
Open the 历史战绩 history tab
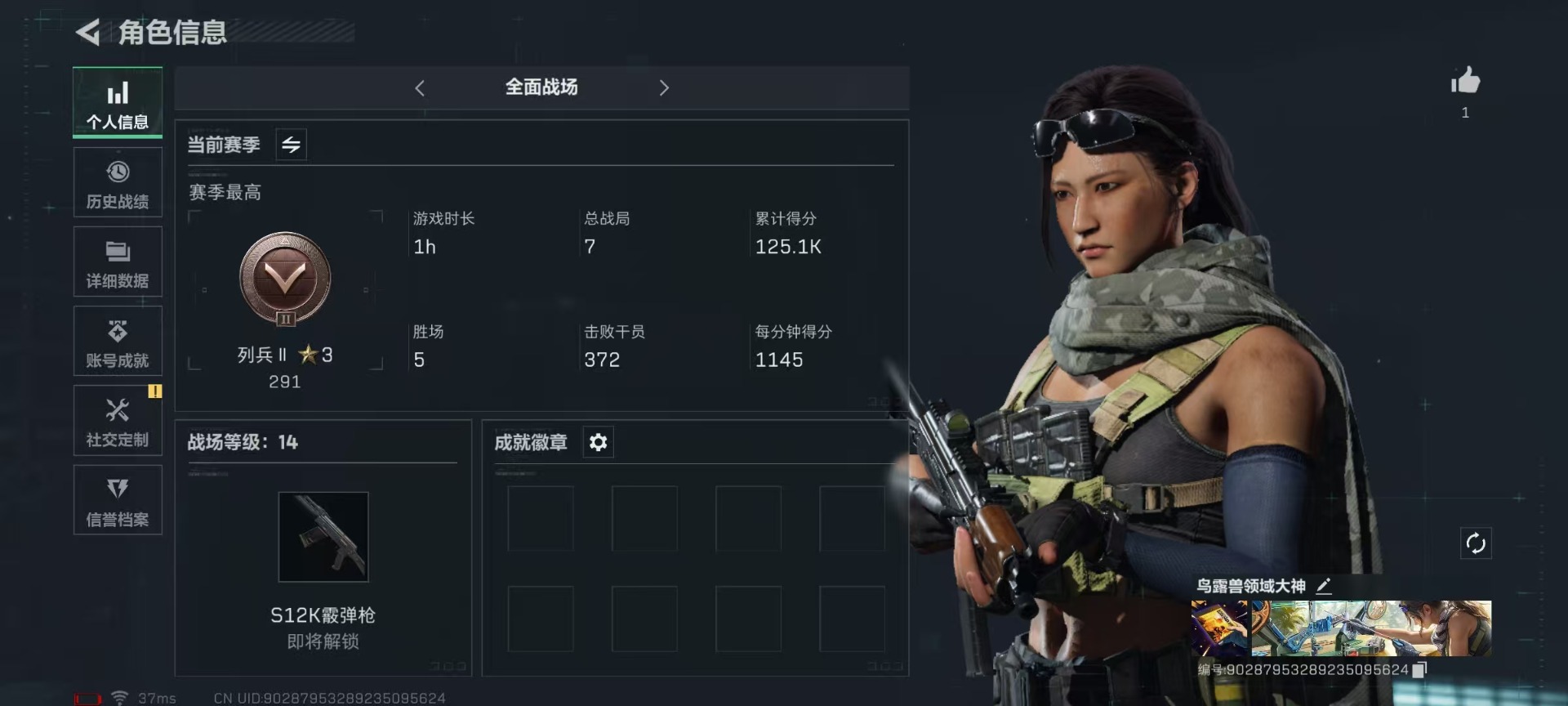click(x=118, y=183)
